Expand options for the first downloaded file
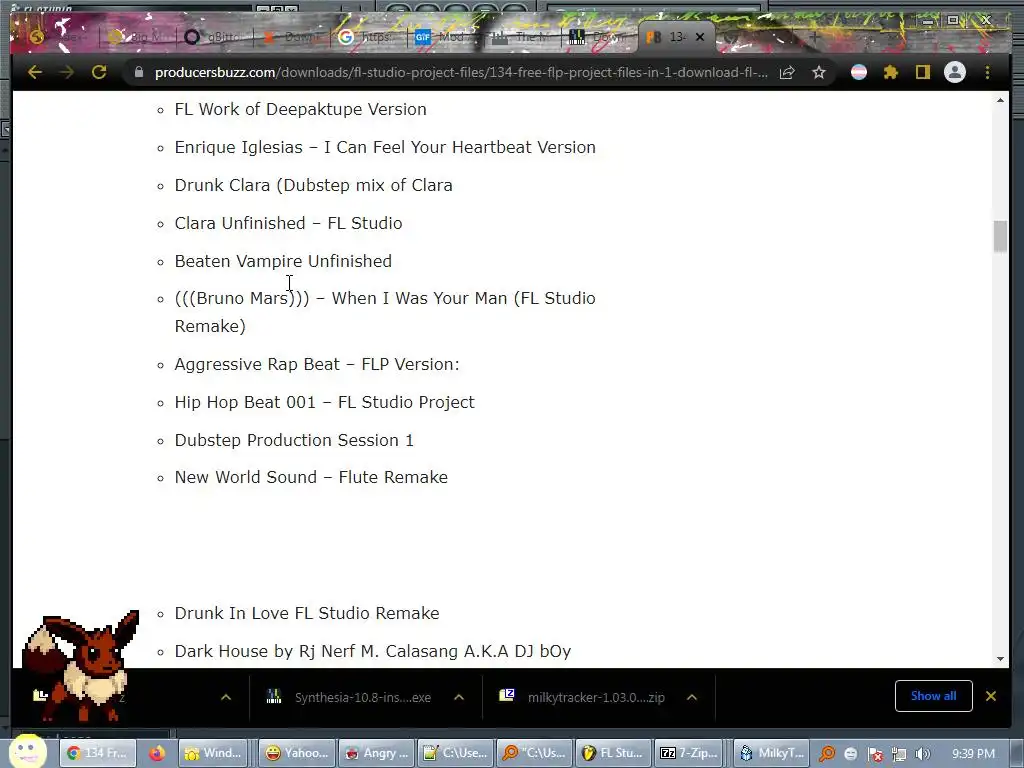 click(x=226, y=697)
